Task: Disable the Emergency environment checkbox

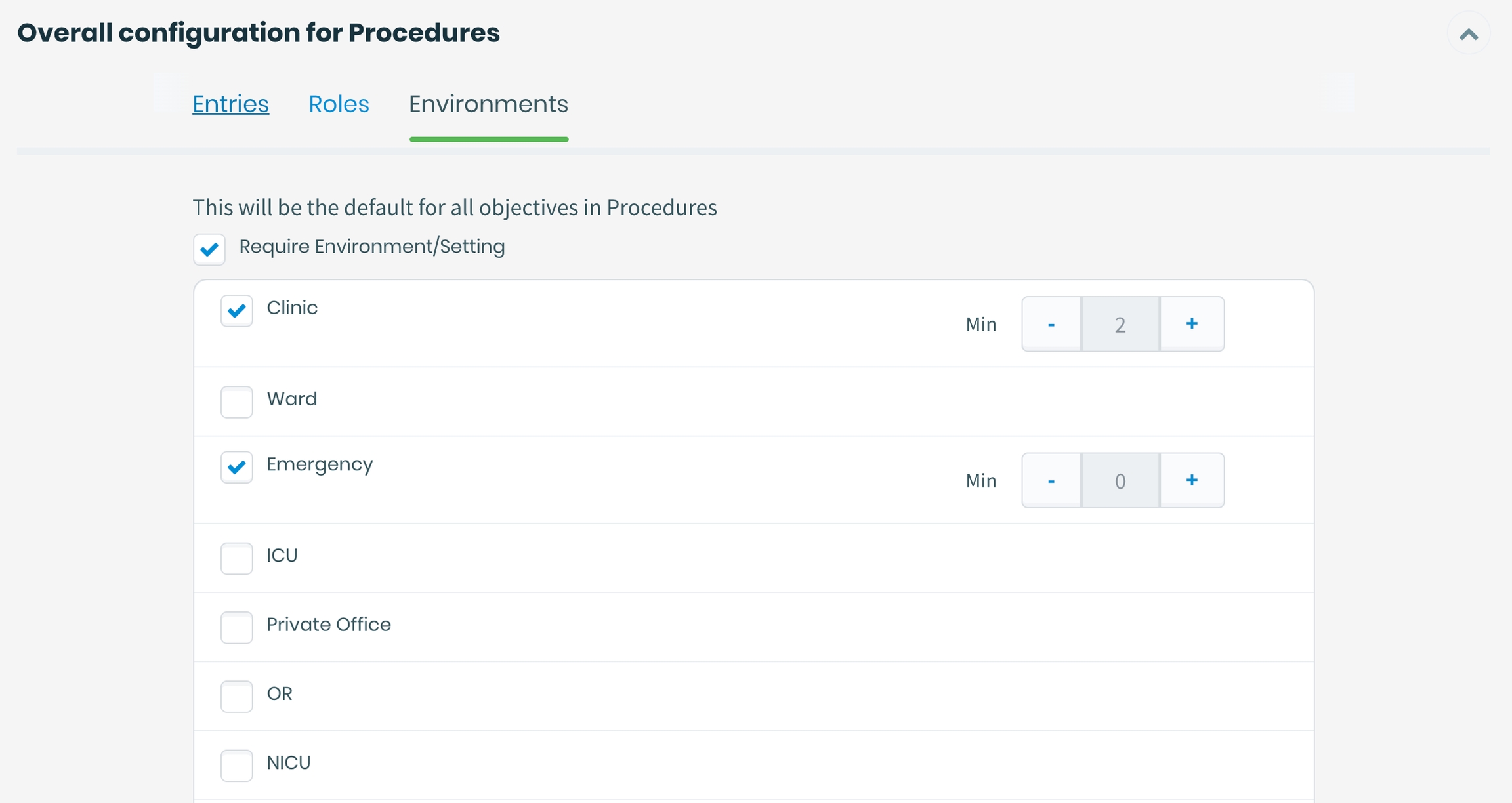Action: click(237, 467)
